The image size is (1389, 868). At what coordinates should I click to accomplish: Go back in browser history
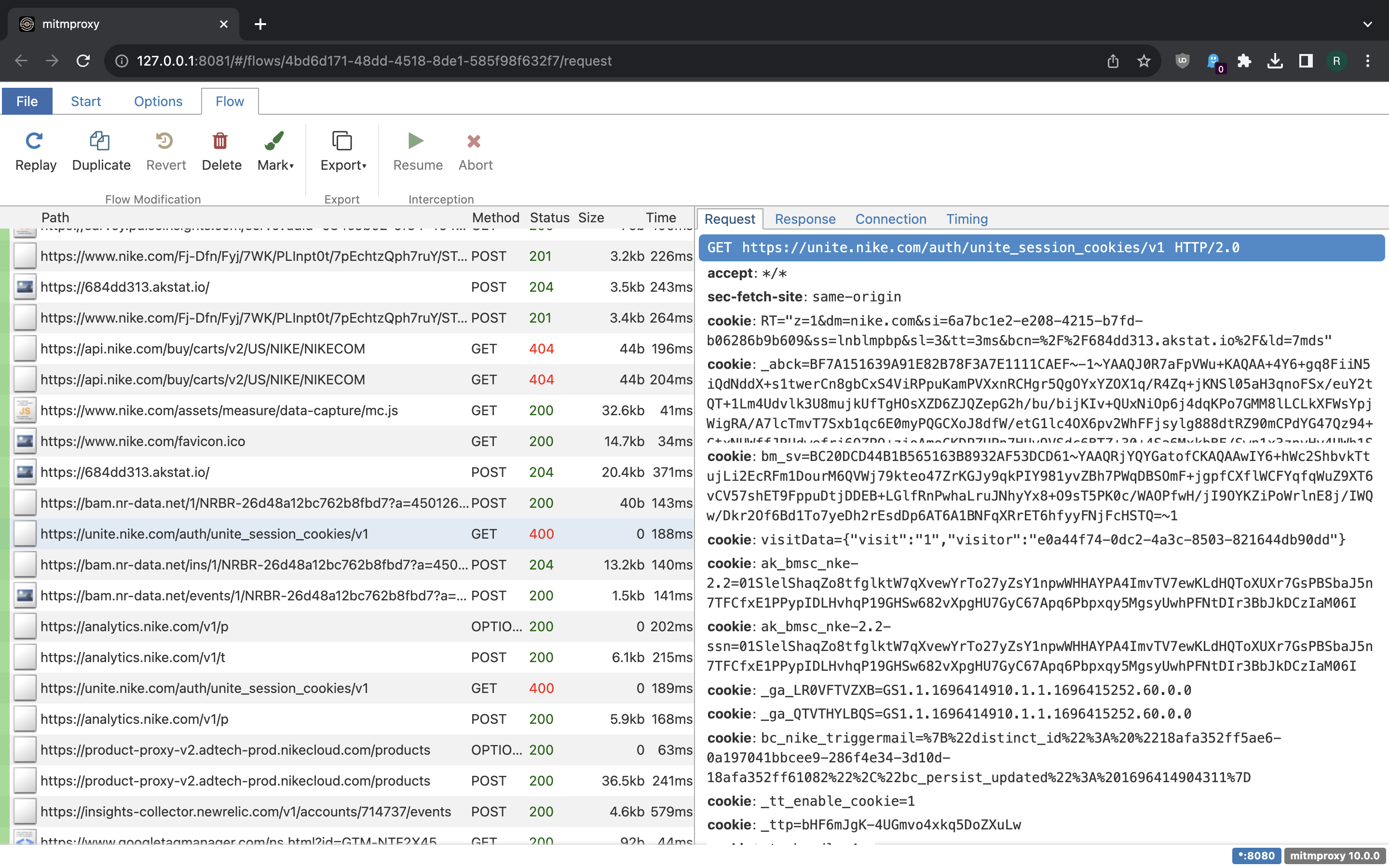pyautogui.click(x=21, y=61)
